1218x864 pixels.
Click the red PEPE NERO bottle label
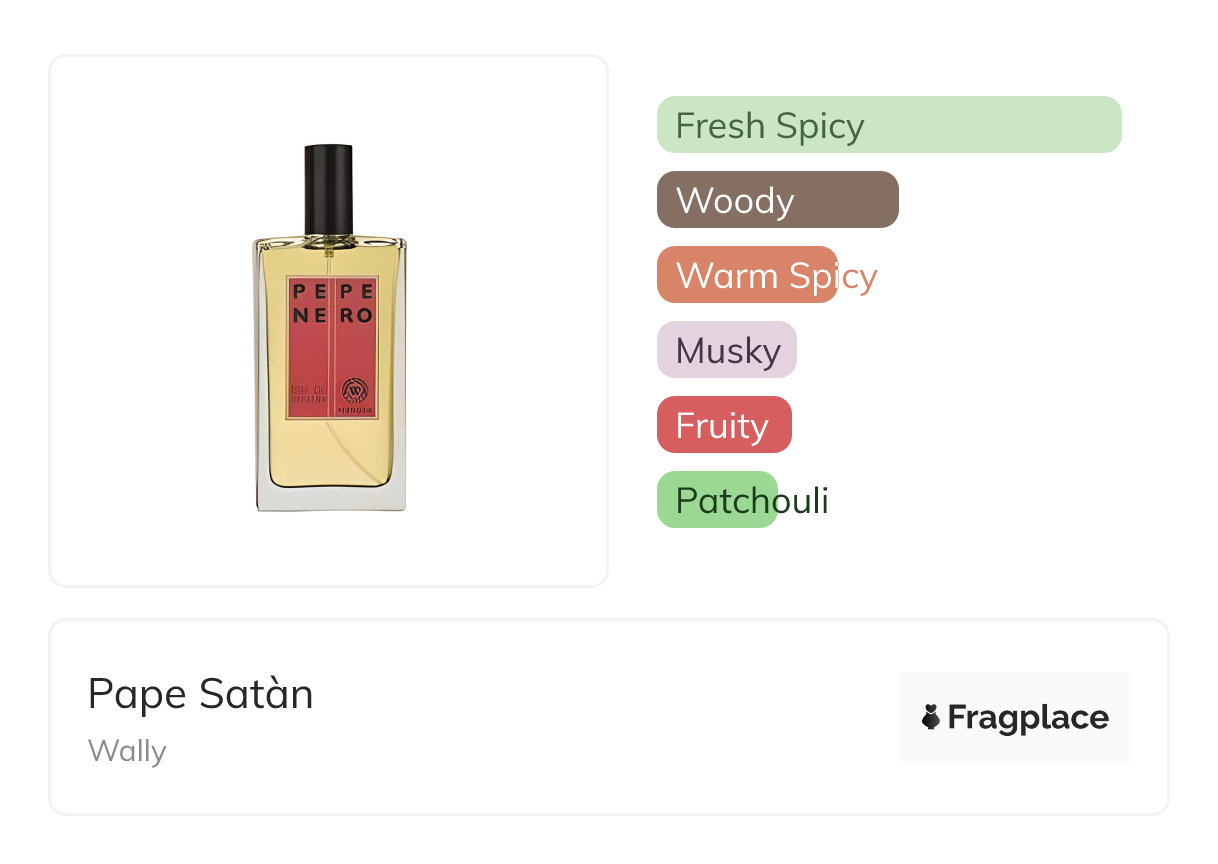(331, 345)
